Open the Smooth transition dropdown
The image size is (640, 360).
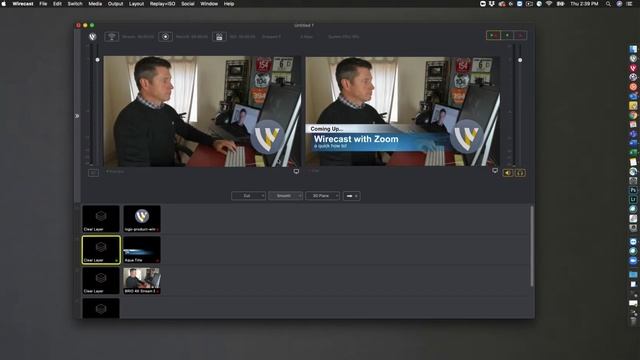tap(286, 196)
